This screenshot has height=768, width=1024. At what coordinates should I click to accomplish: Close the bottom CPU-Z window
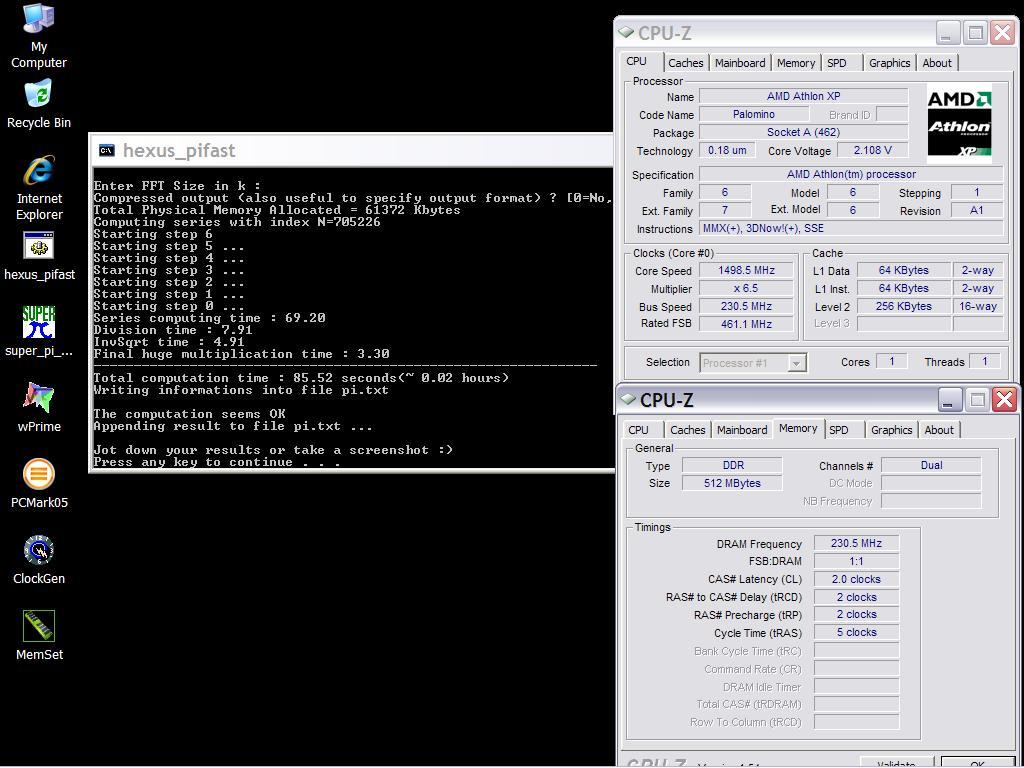(1004, 399)
